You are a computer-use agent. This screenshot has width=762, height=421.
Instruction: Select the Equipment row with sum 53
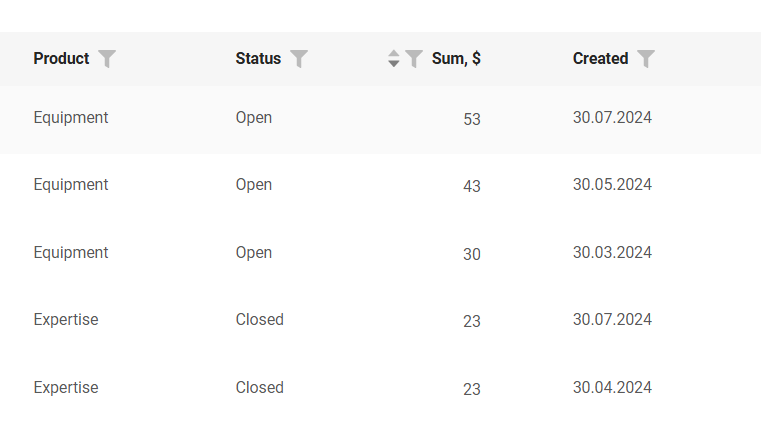(71, 118)
